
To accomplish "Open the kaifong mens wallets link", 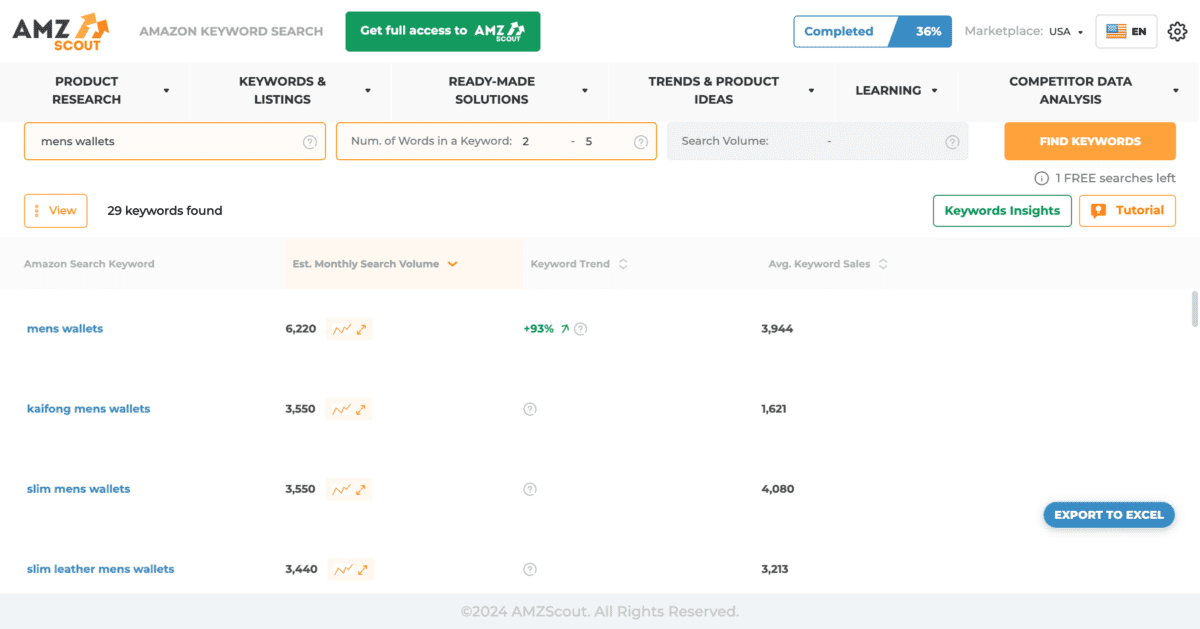I will (x=89, y=409).
